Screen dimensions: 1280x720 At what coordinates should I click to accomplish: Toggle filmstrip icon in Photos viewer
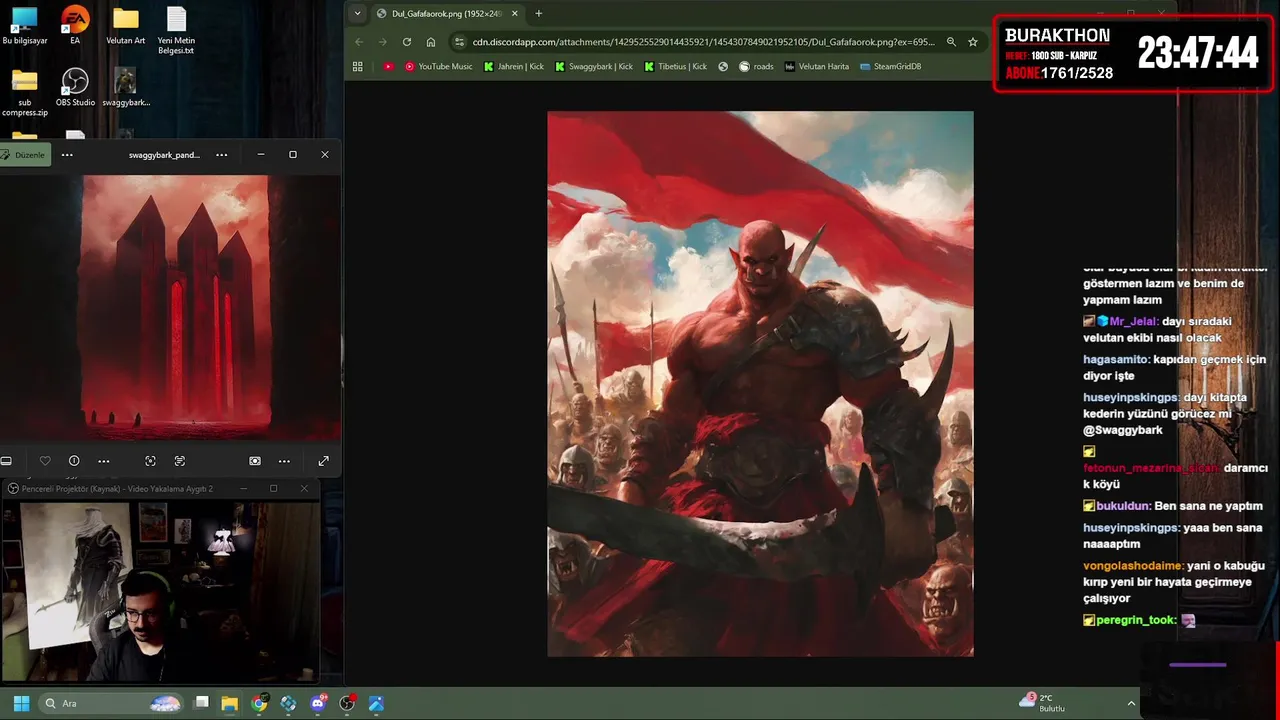click(x=6, y=461)
